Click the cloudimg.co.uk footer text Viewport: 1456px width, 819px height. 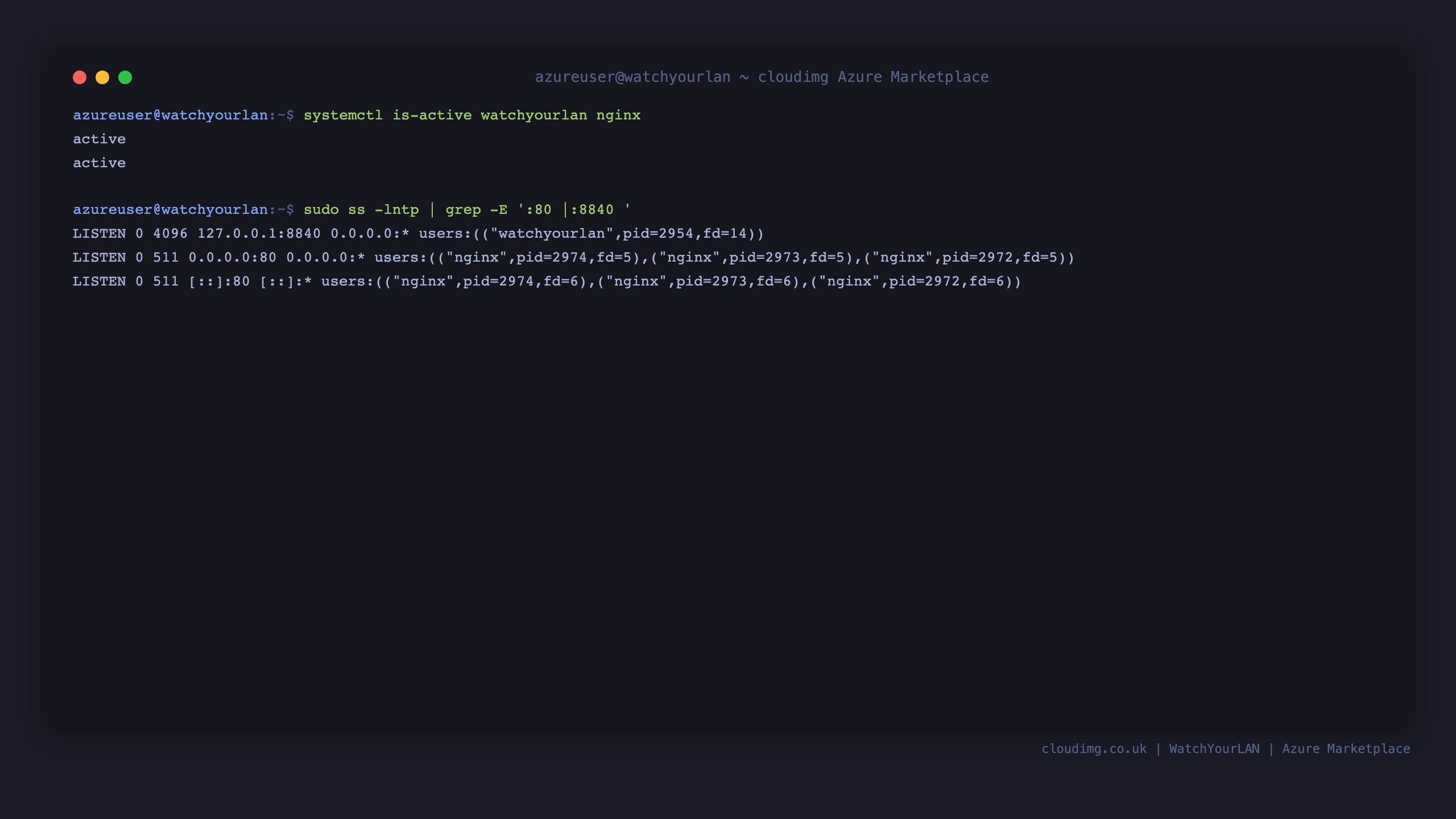(x=1094, y=748)
